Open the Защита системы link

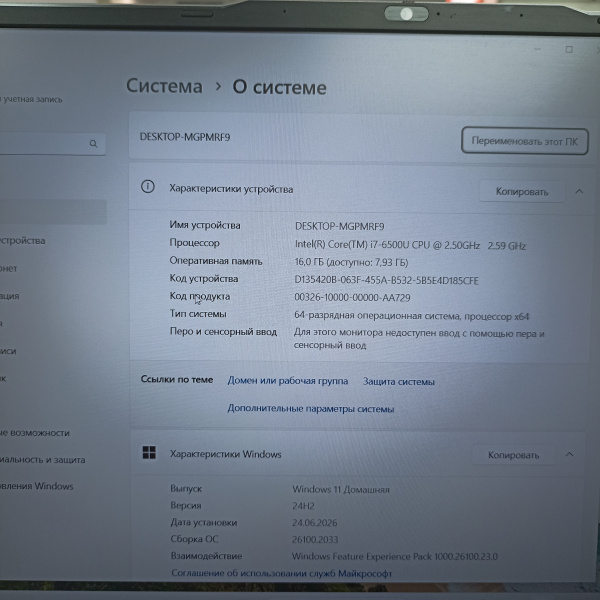point(399,382)
